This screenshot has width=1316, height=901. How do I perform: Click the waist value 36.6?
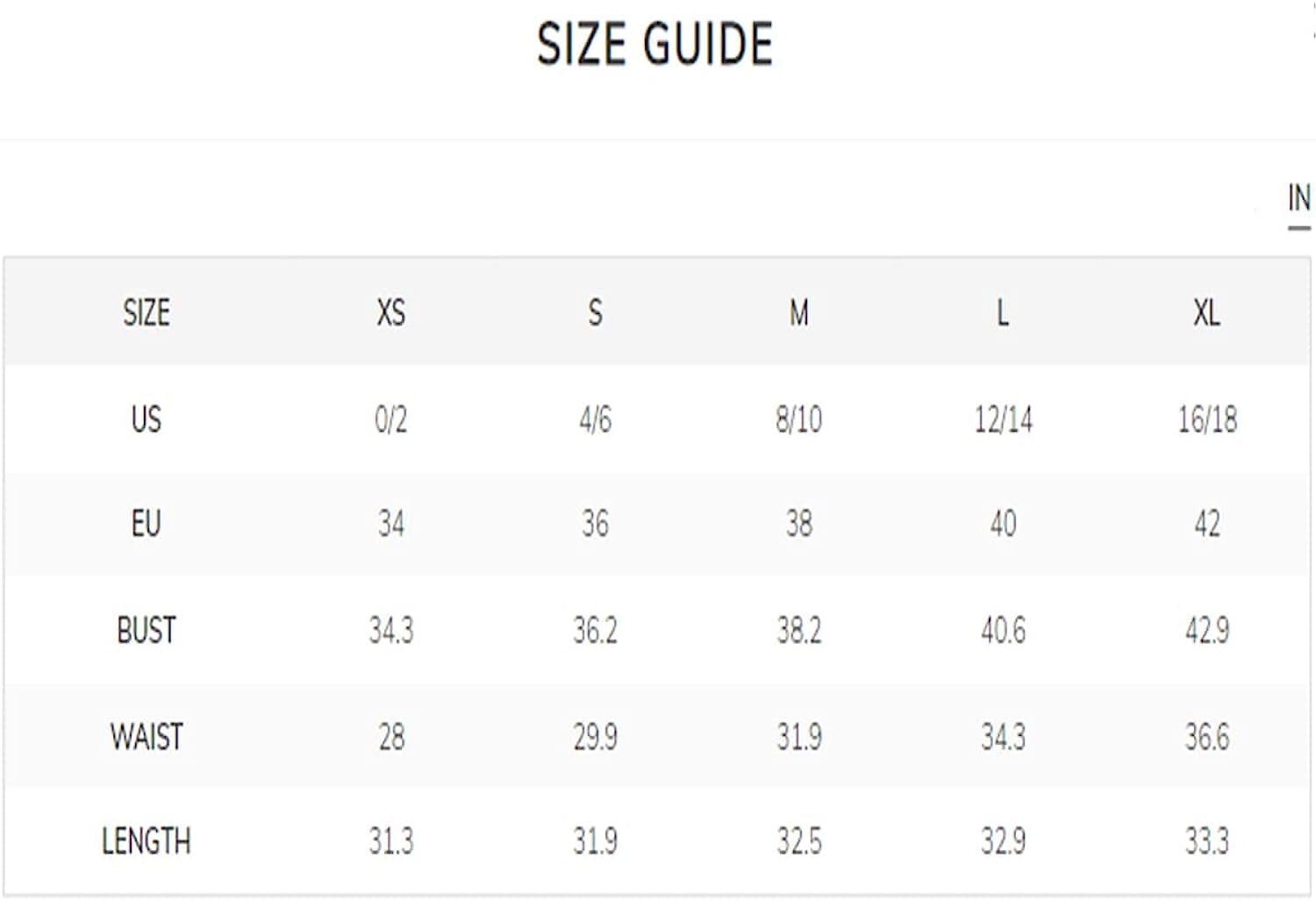click(x=1207, y=736)
